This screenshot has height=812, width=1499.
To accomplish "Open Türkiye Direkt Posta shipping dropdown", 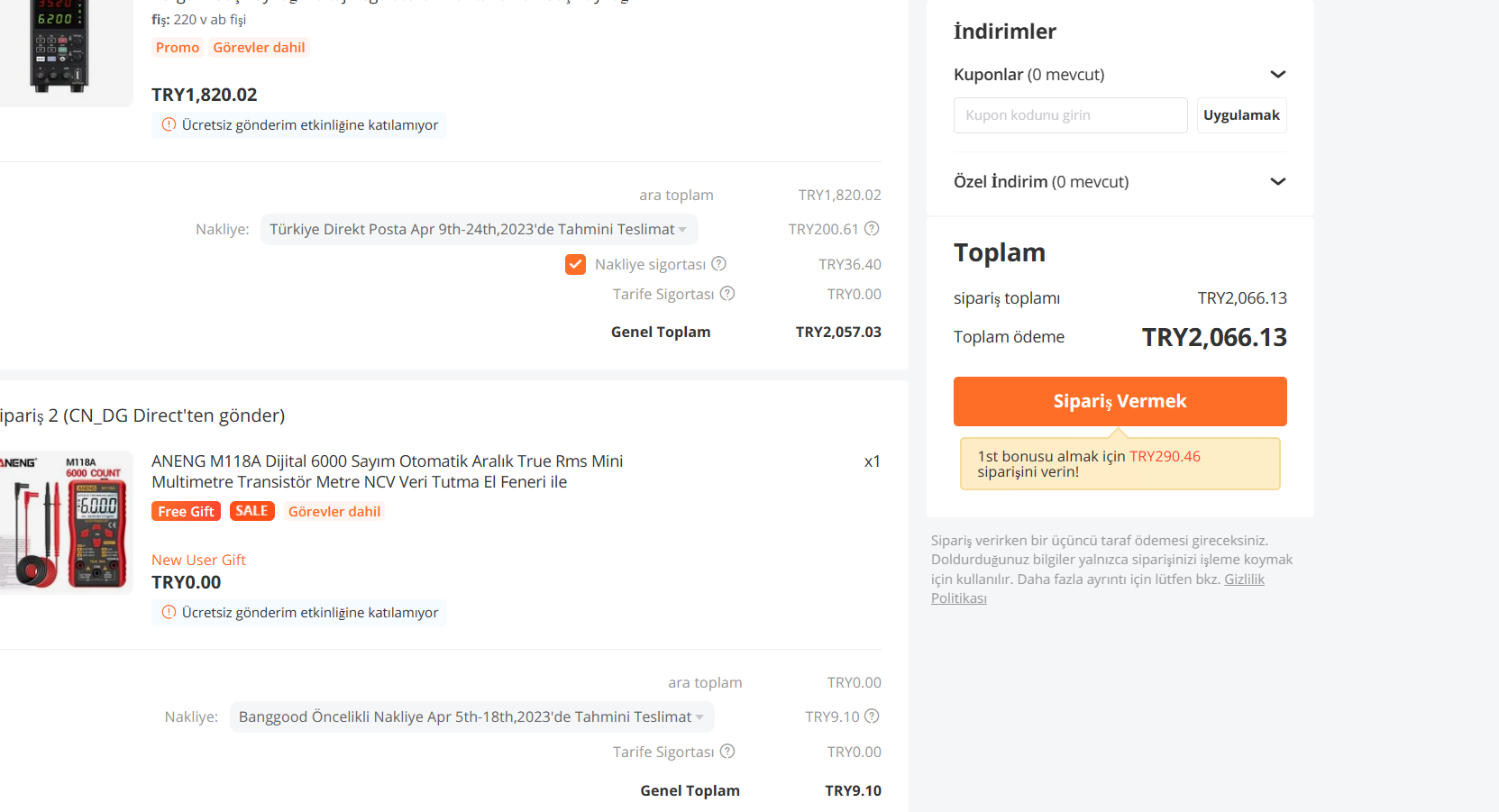I will tap(479, 230).
